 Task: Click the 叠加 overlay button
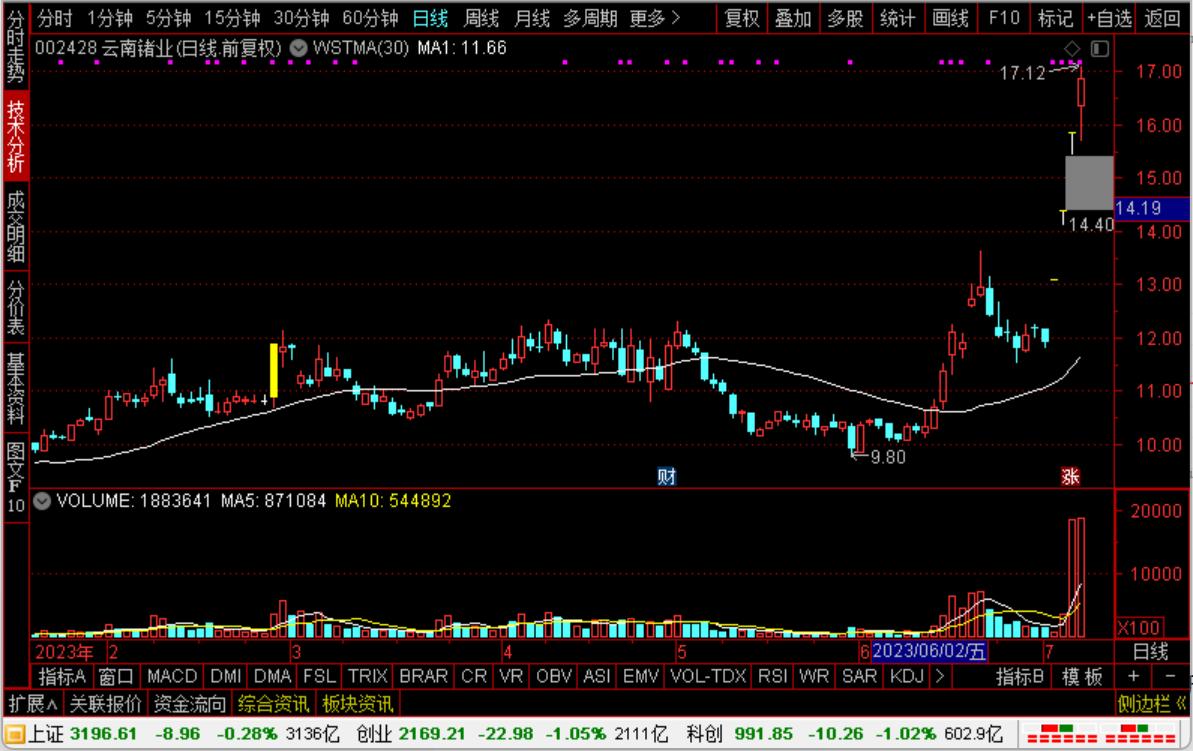pyautogui.click(x=793, y=18)
